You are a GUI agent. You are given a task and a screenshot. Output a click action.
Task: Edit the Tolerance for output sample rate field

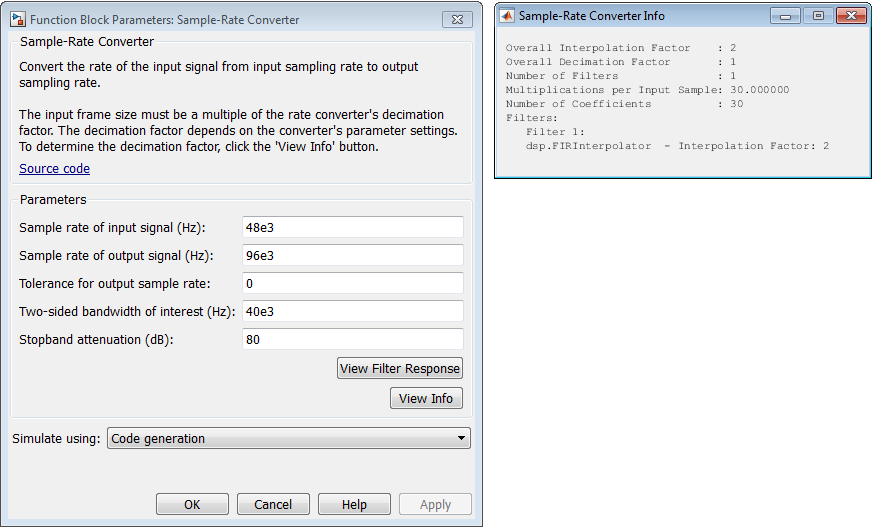click(x=352, y=283)
